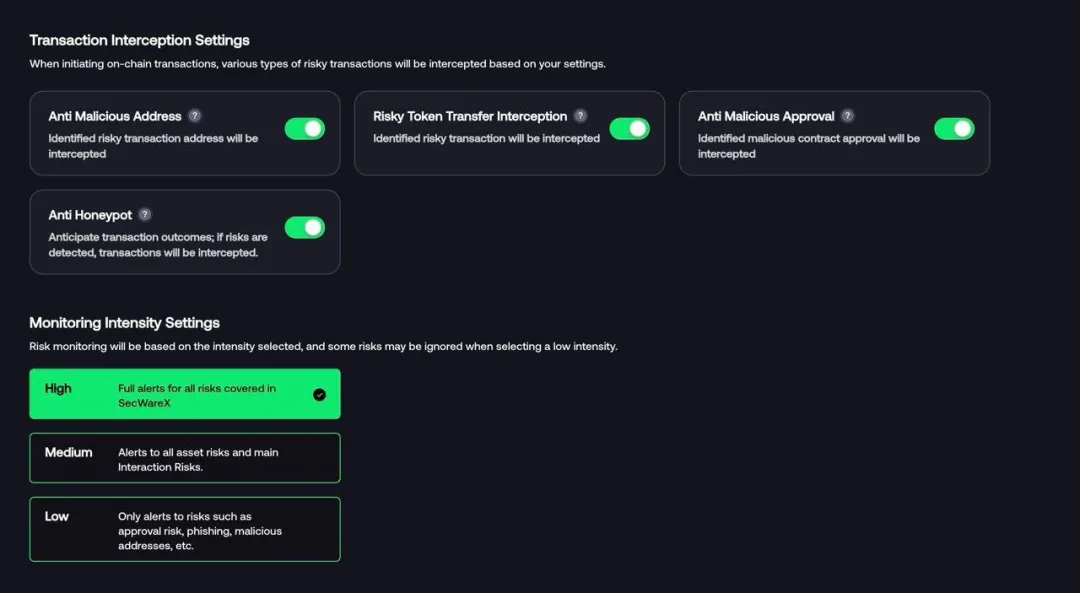Toggle off Anti Malicious Approval
The height and width of the screenshot is (593, 1080).
[954, 129]
